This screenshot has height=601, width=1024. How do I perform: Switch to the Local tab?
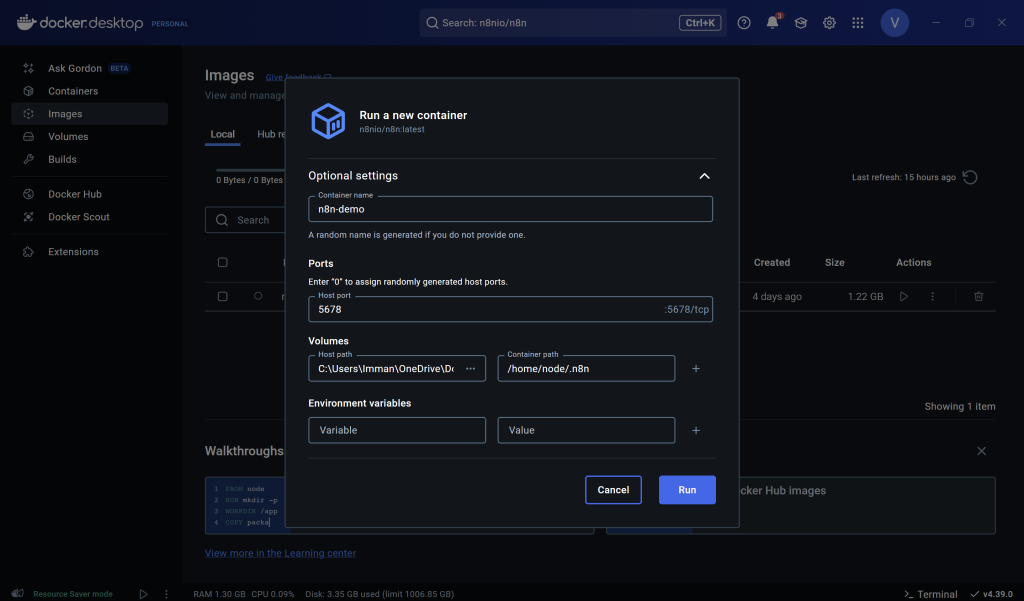coord(223,134)
